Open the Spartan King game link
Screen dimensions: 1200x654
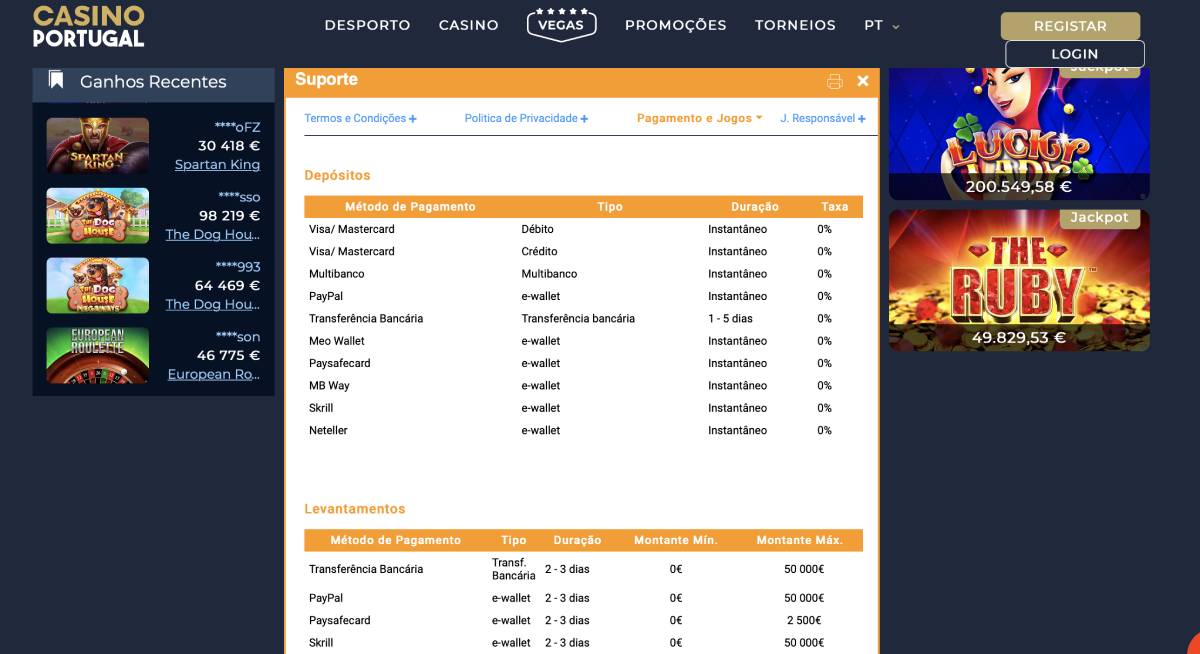[217, 165]
